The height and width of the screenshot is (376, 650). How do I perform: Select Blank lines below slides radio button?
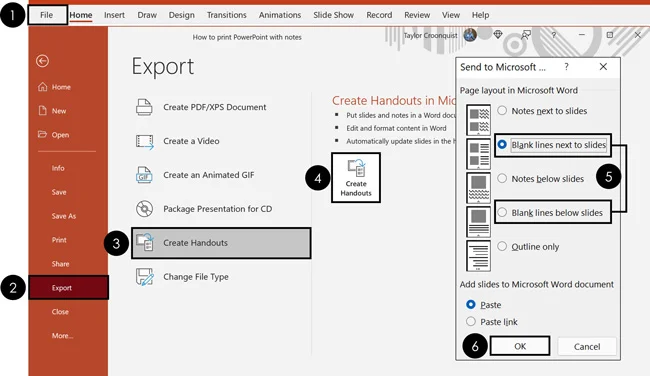[502, 213]
